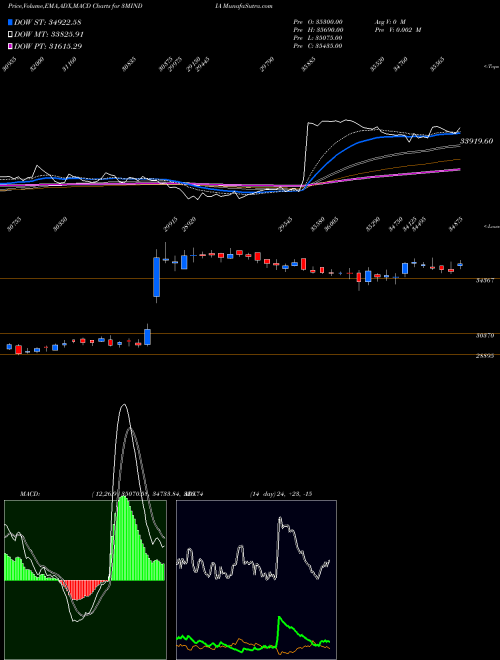This screenshot has width=500, height=660.
Task: Click the 33919.60 EMA price label
Action: (x=476, y=141)
